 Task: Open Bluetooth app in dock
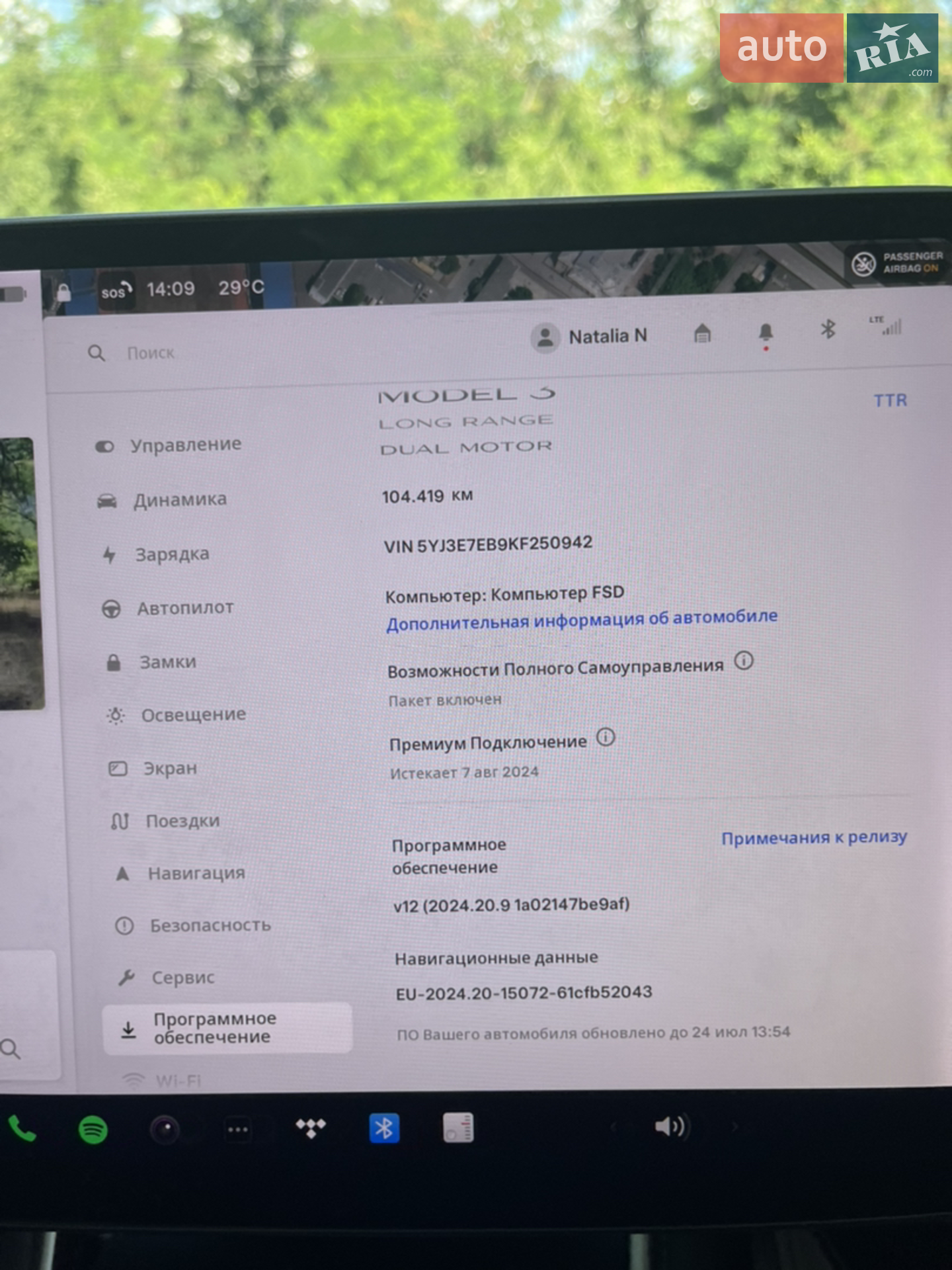(384, 1128)
